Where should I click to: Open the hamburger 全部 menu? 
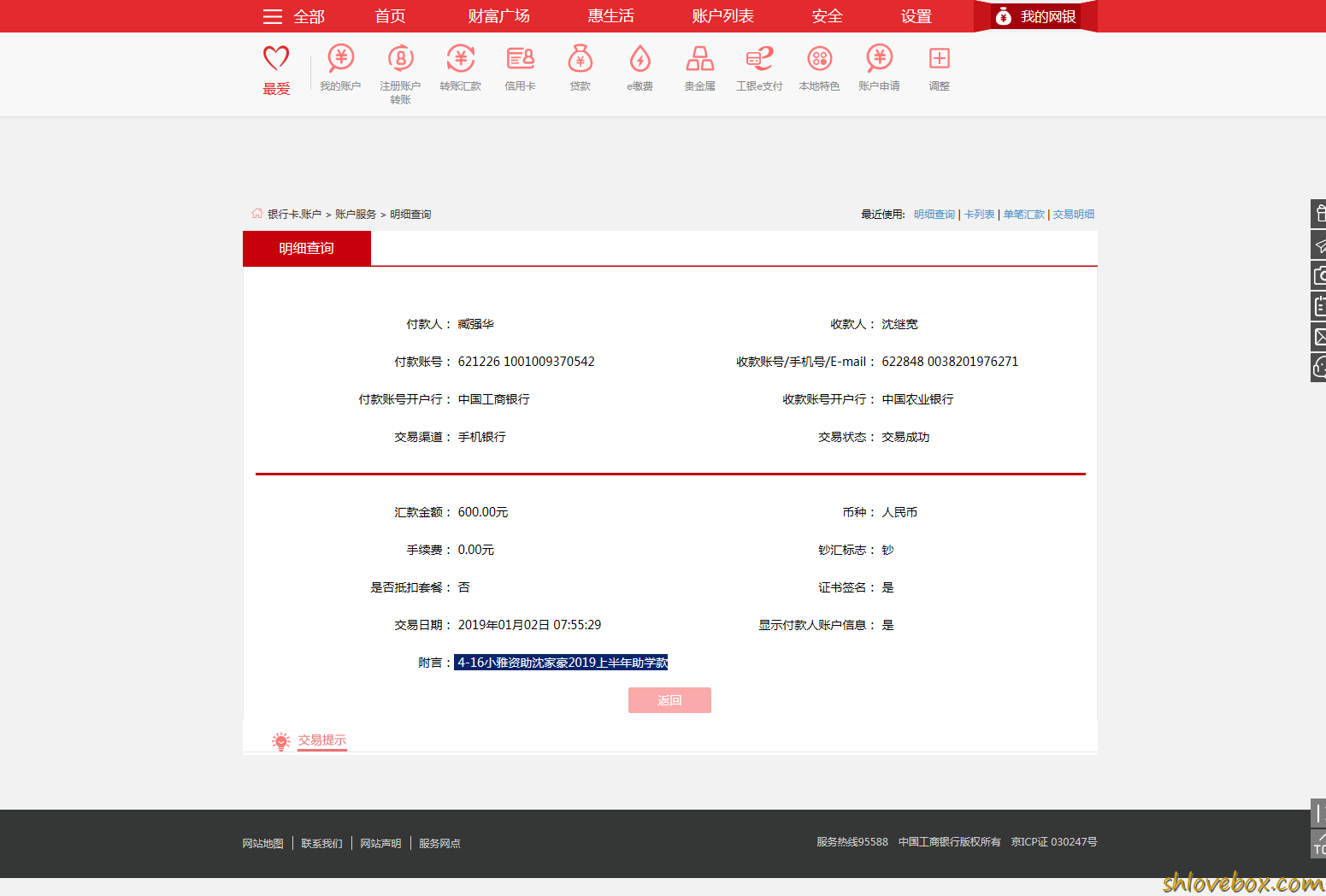pyautogui.click(x=293, y=16)
